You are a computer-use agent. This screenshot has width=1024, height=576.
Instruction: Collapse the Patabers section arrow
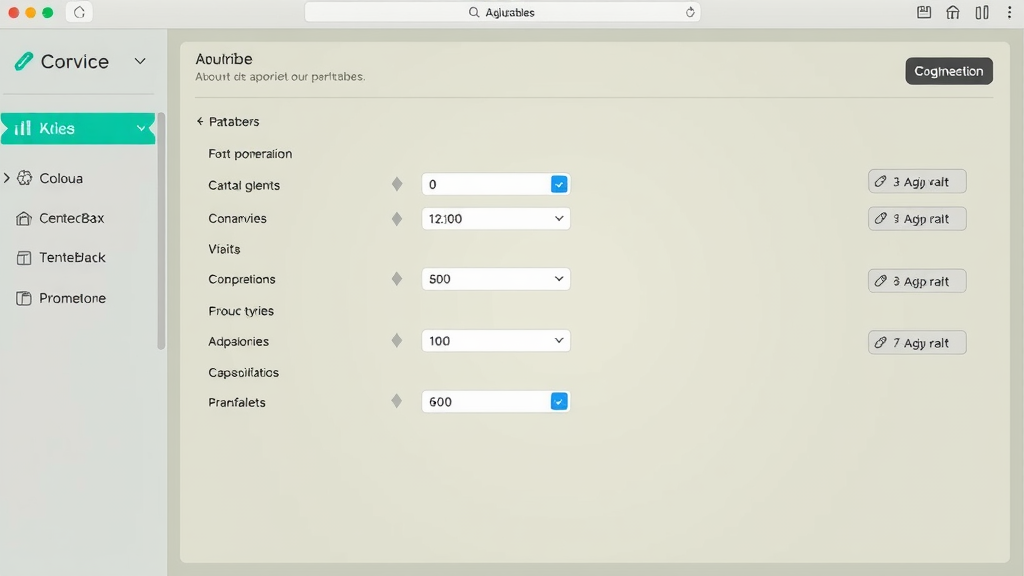200,121
